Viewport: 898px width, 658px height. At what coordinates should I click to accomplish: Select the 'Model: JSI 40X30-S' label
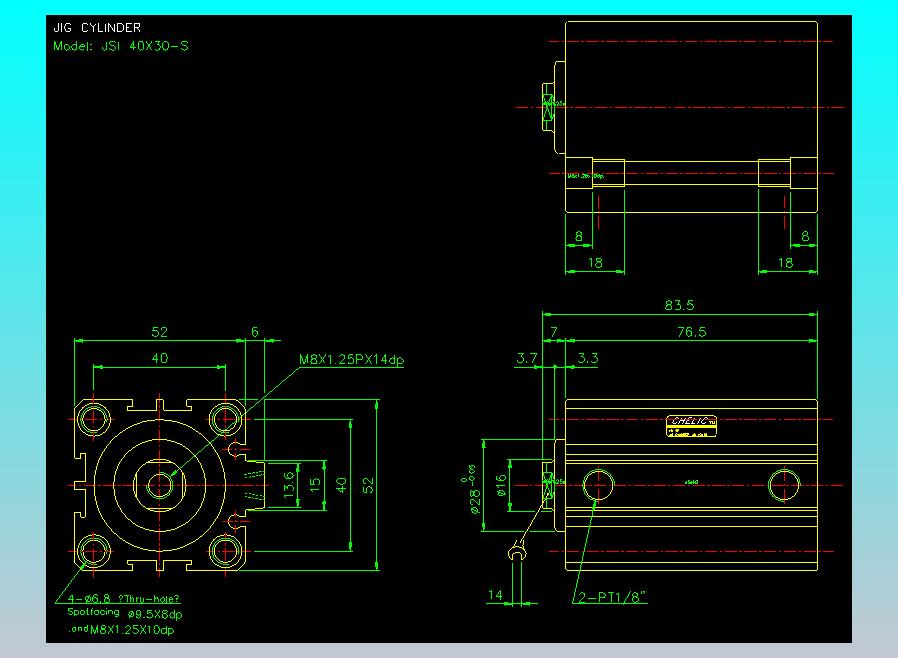pos(121,46)
